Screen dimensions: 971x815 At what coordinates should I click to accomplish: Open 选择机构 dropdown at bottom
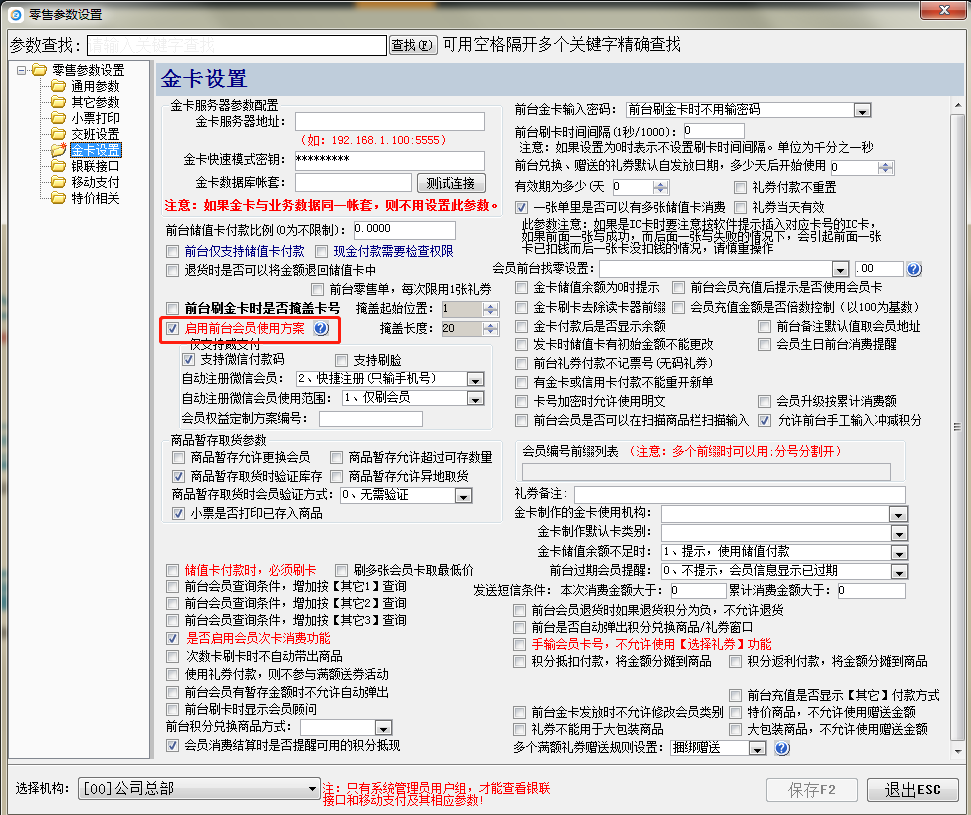point(313,790)
